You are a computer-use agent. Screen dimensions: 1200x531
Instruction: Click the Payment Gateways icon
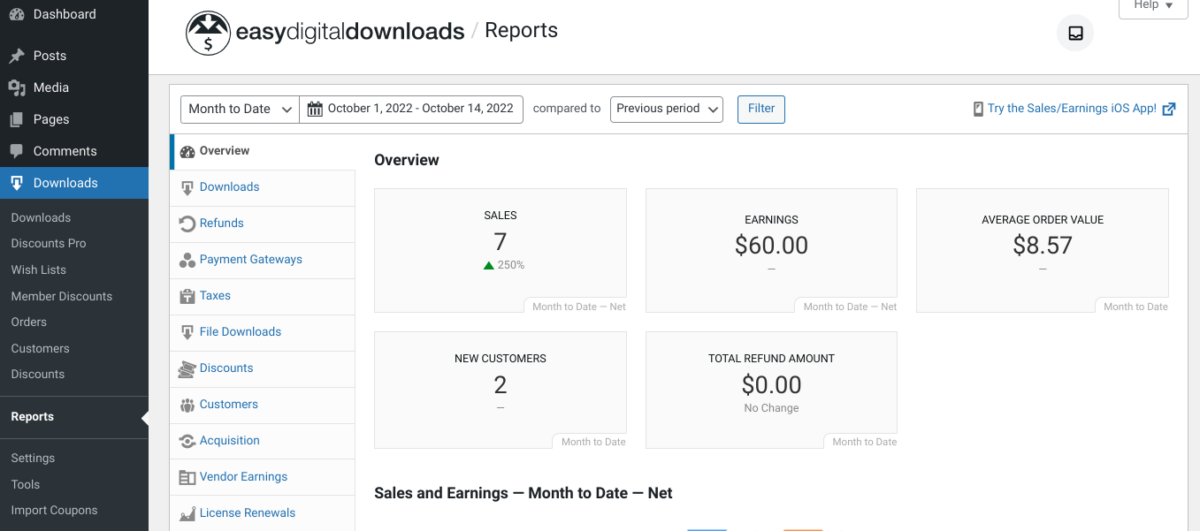point(187,260)
